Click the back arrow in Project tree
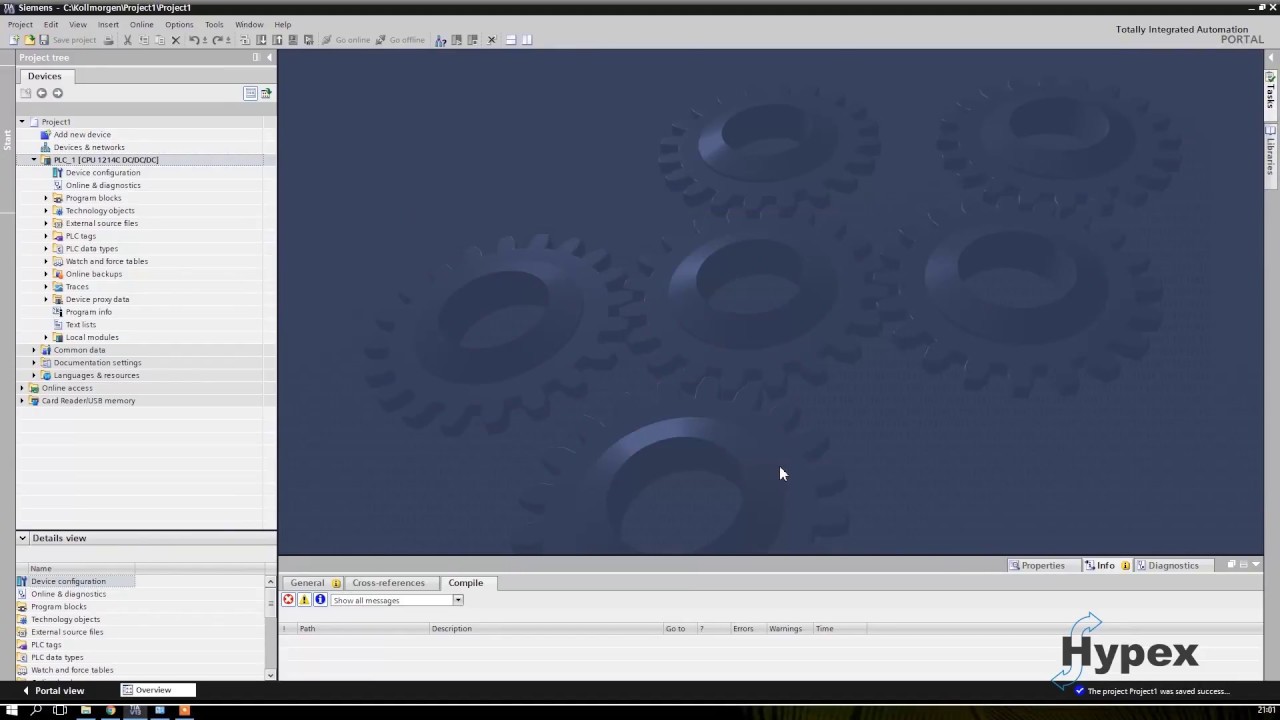The height and width of the screenshot is (720, 1280). click(x=41, y=93)
